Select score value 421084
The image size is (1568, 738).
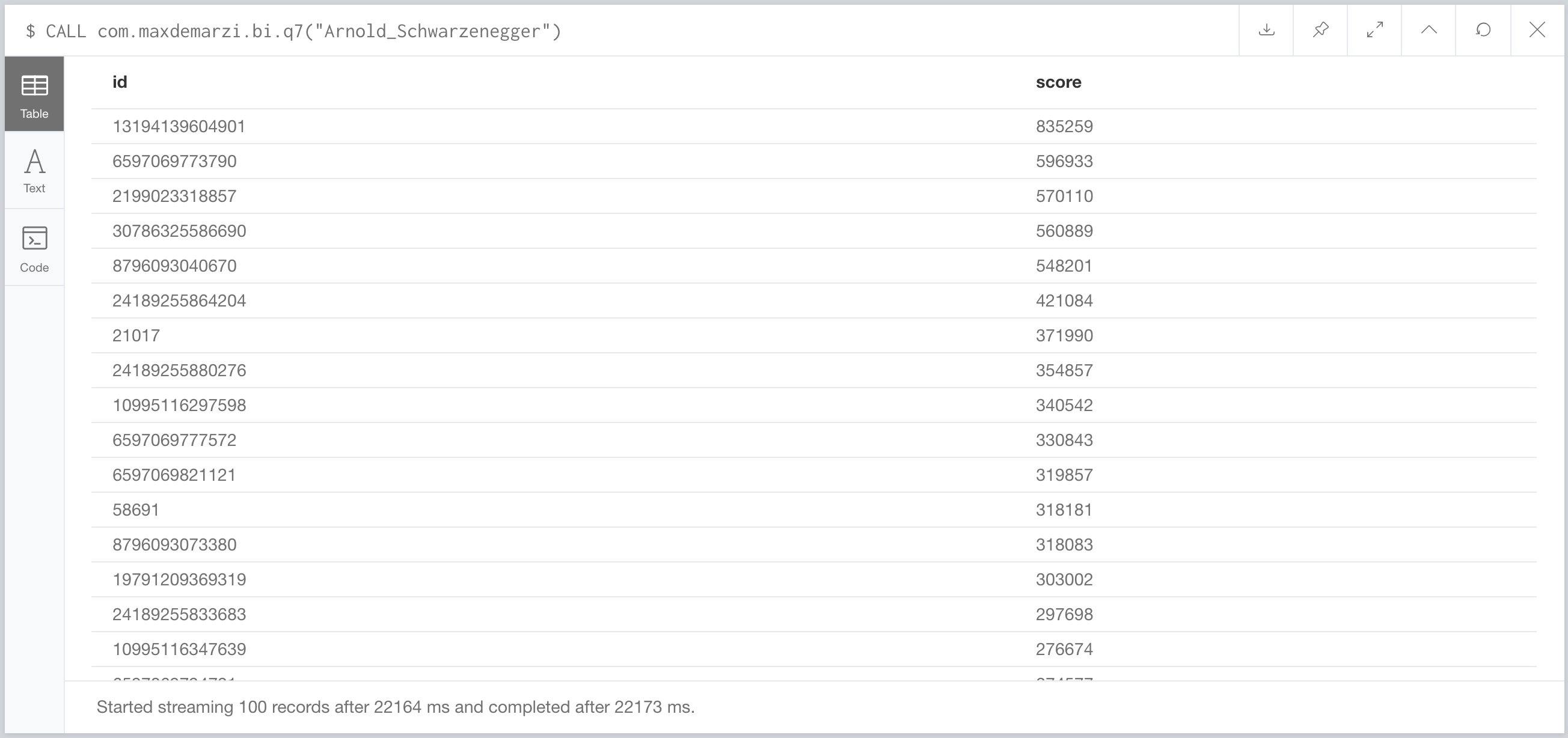click(1064, 300)
